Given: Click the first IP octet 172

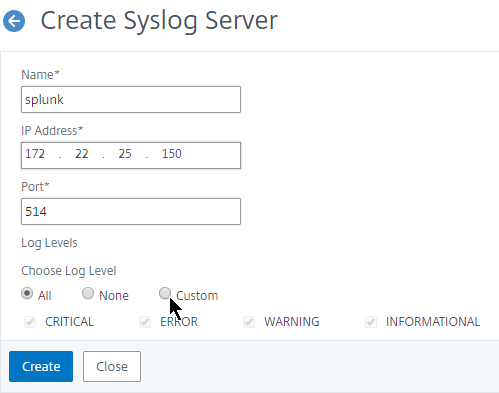Looking at the screenshot, I should tap(35, 154).
